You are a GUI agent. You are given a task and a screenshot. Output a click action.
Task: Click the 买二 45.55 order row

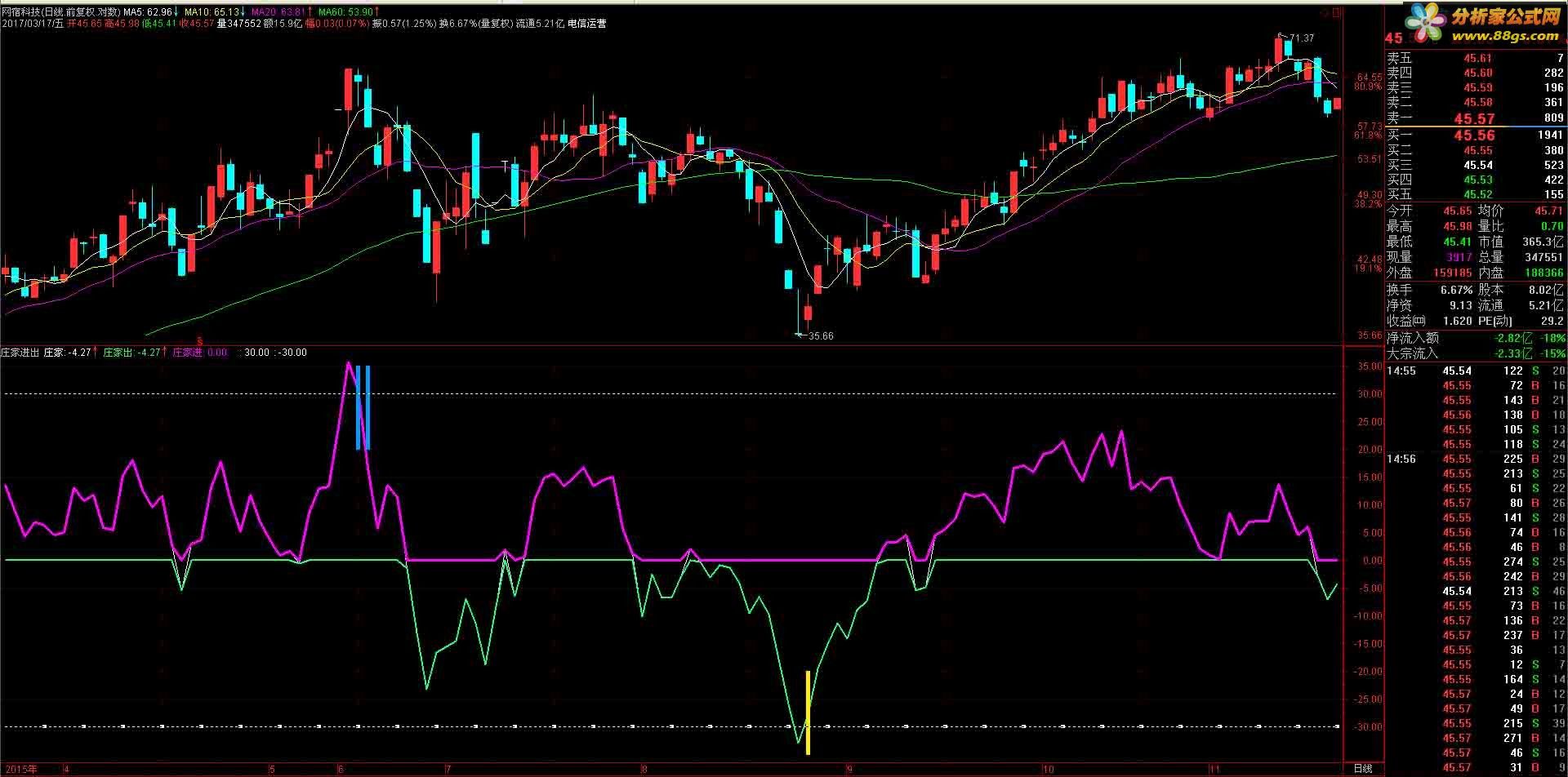[x=1475, y=150]
